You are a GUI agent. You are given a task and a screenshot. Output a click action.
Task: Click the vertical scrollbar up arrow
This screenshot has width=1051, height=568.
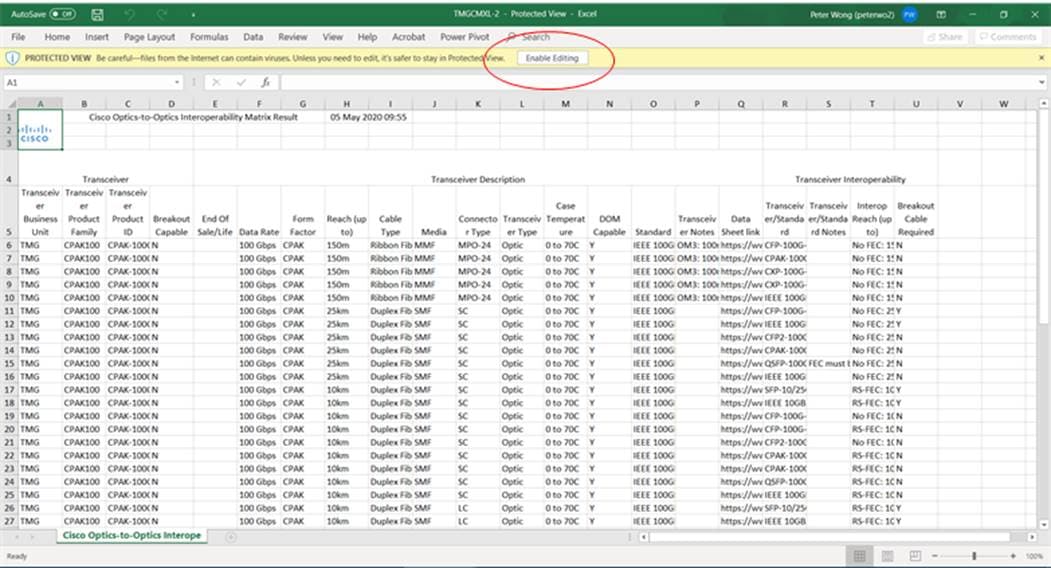1044,103
